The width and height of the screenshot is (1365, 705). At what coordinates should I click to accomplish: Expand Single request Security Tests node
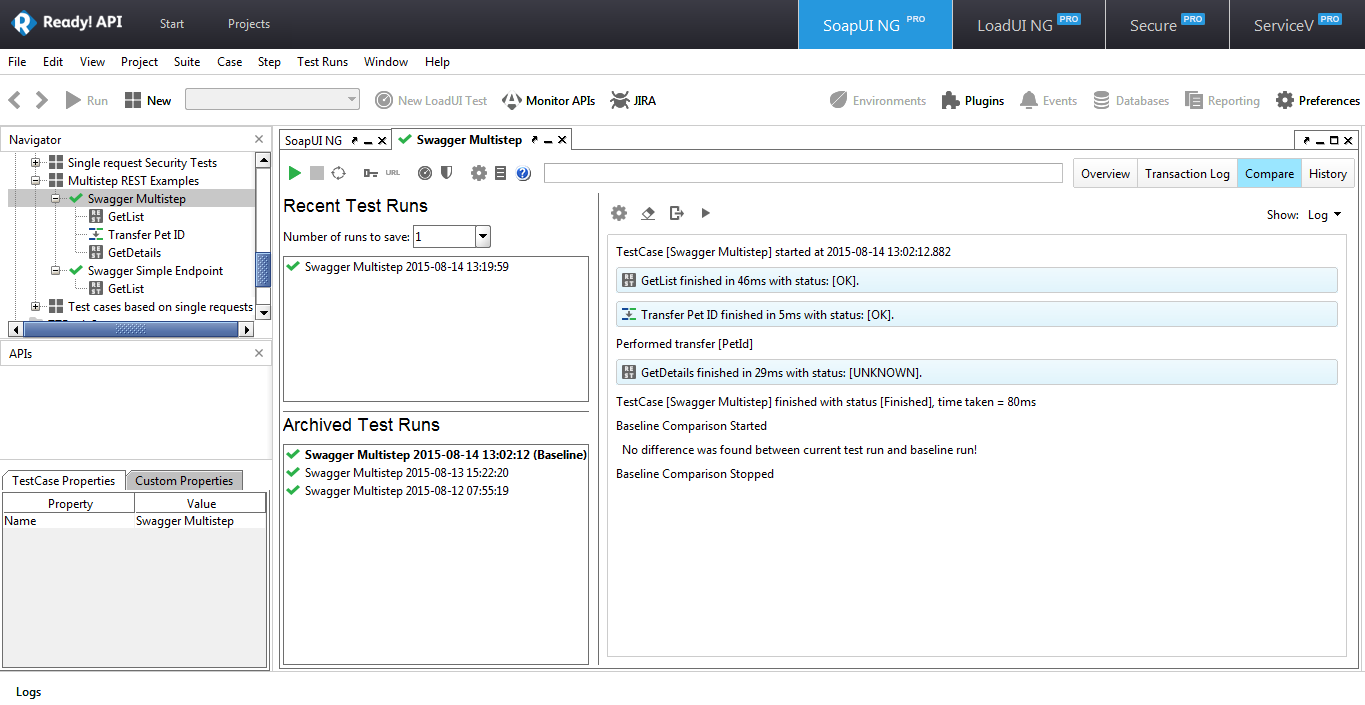coord(36,163)
